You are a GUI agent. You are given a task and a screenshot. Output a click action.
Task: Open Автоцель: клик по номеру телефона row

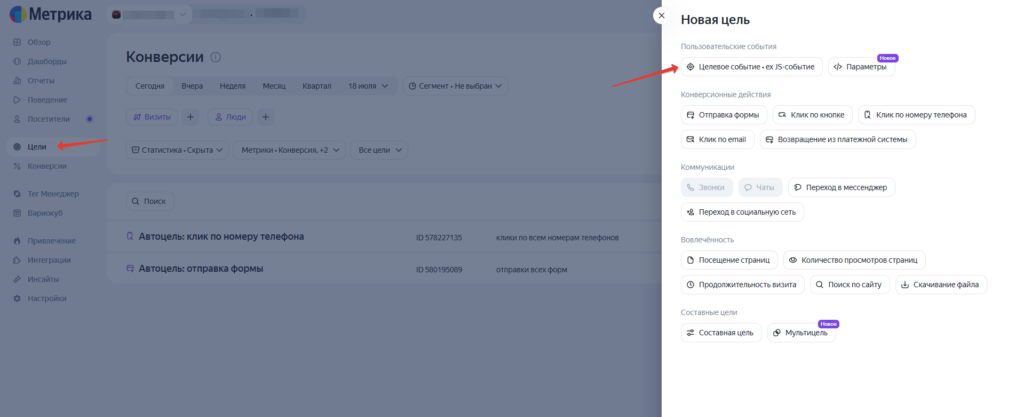pos(384,237)
